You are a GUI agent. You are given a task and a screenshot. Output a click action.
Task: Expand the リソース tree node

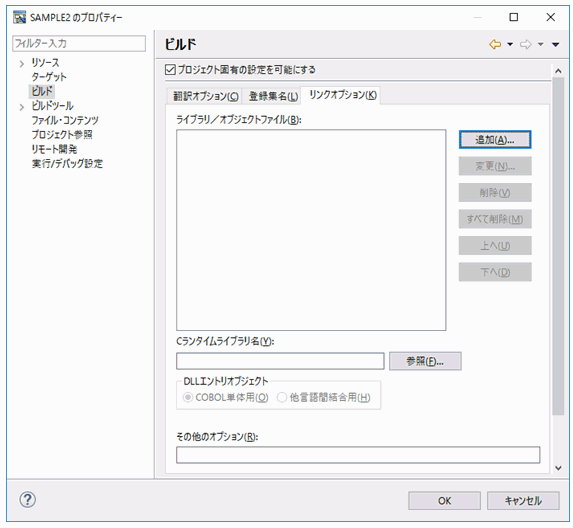tap(22, 64)
